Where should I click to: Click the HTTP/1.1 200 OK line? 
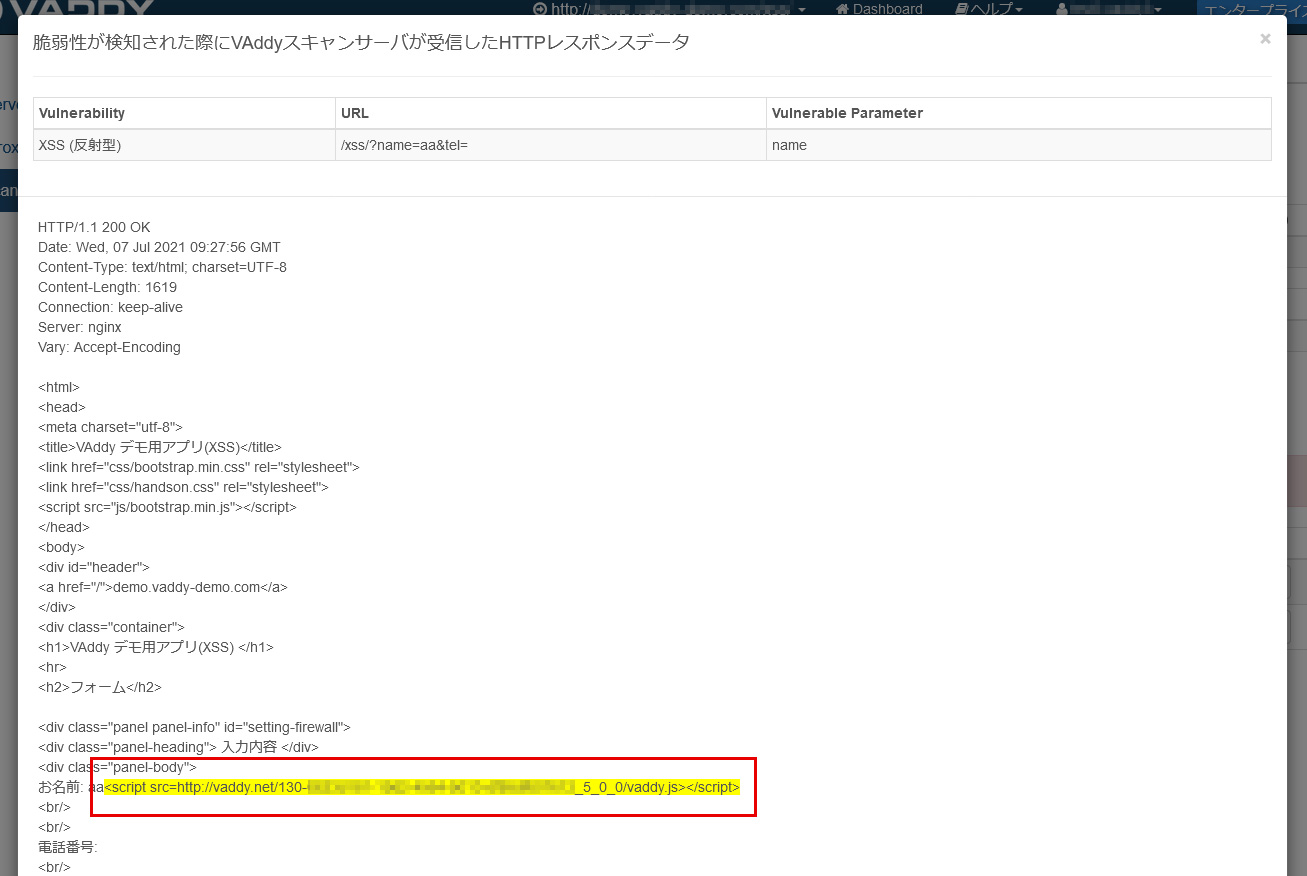click(94, 227)
